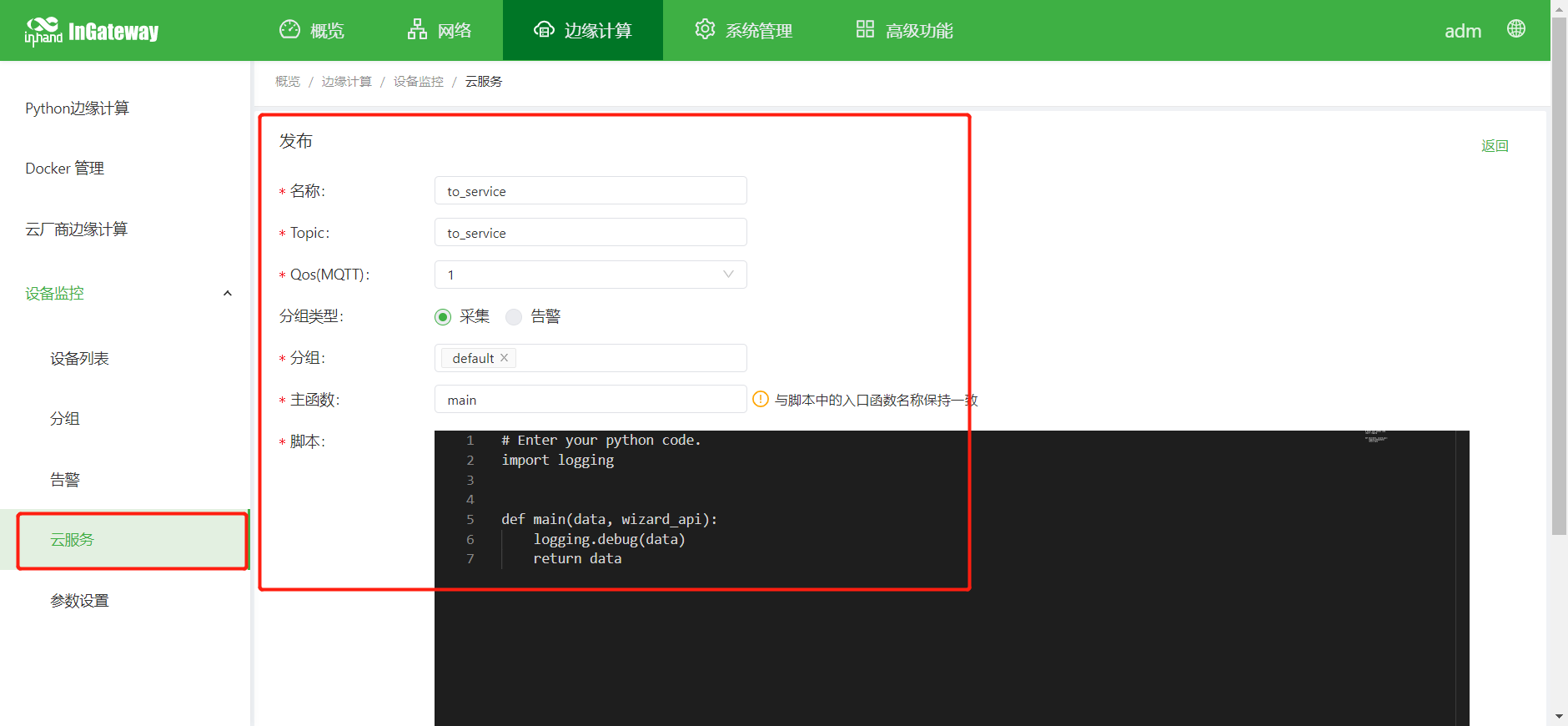Open the Qos(MQTT) dropdown
This screenshot has height=726, width=1568.
[590, 275]
